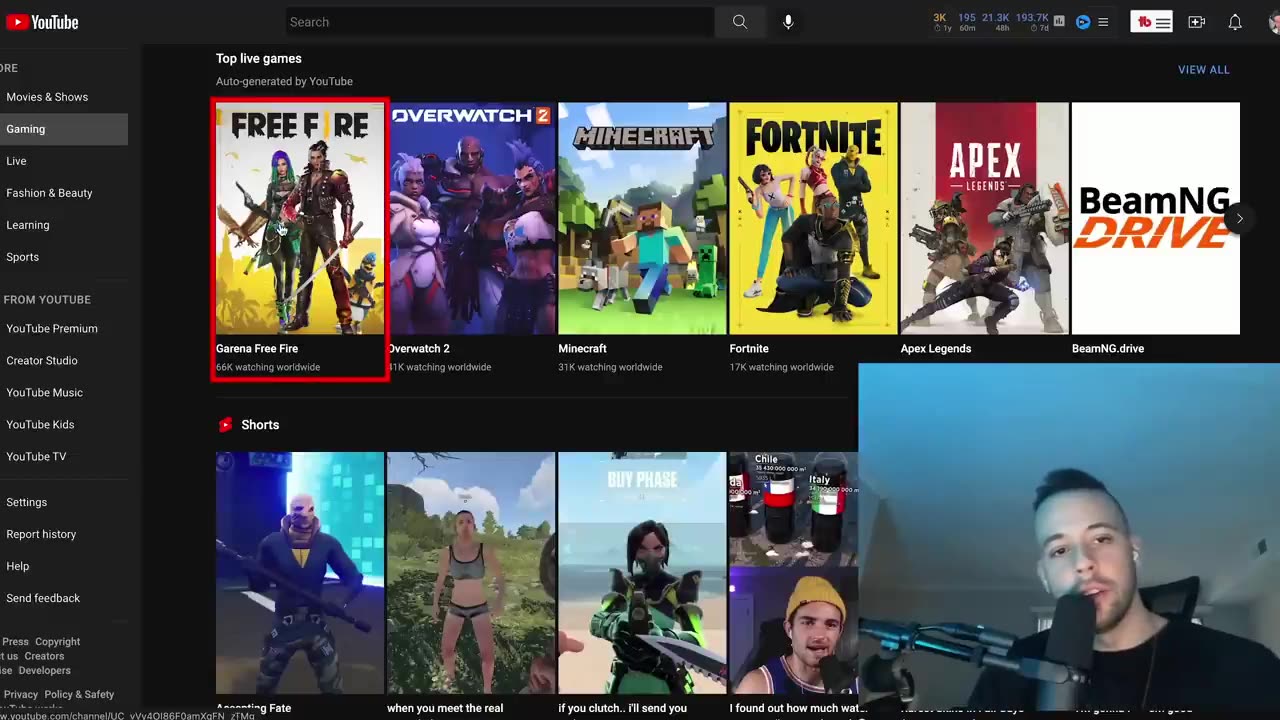Click the Creators footer link
Screen dimensions: 1280x720
pyautogui.click(x=44, y=656)
